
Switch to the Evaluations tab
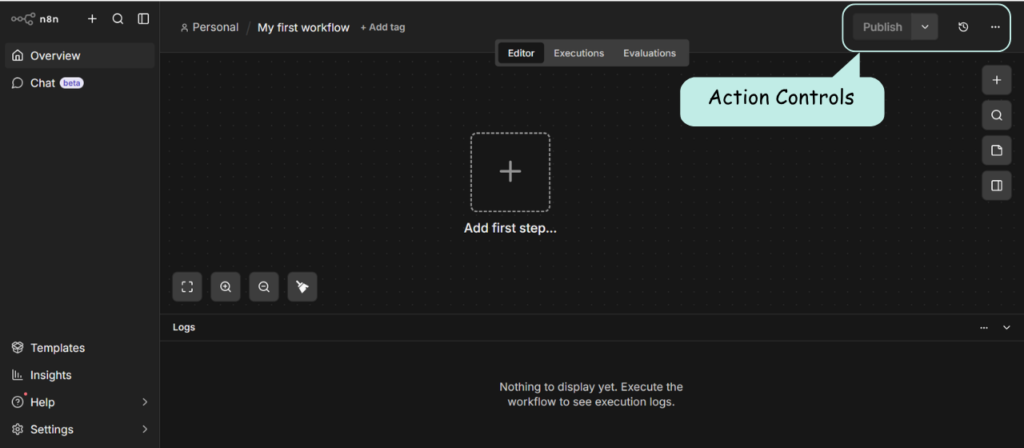tap(649, 53)
